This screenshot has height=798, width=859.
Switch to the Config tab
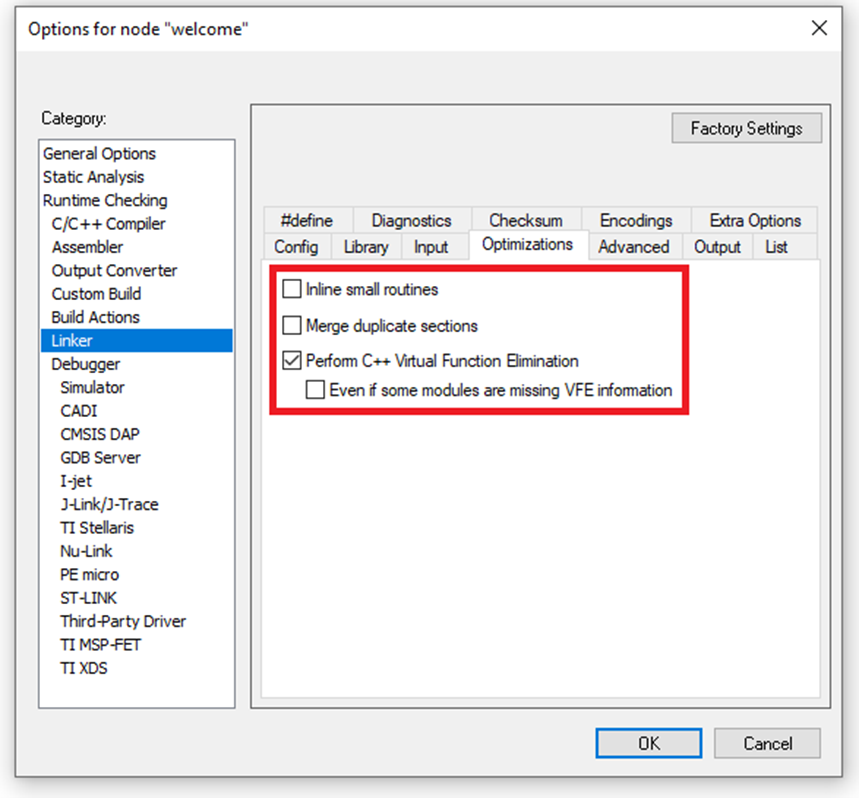click(x=296, y=247)
